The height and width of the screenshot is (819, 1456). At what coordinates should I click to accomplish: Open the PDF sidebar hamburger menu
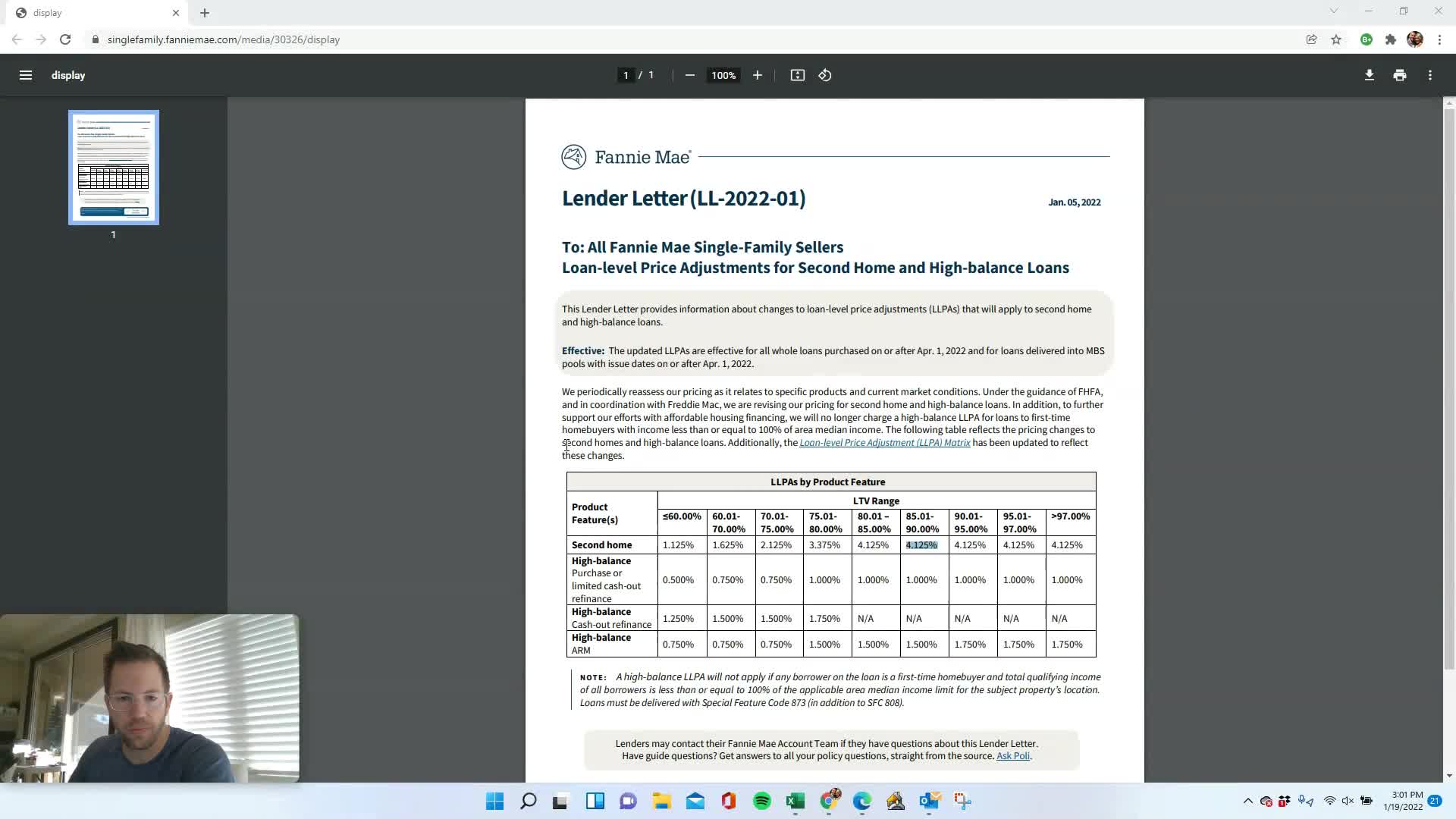point(26,75)
